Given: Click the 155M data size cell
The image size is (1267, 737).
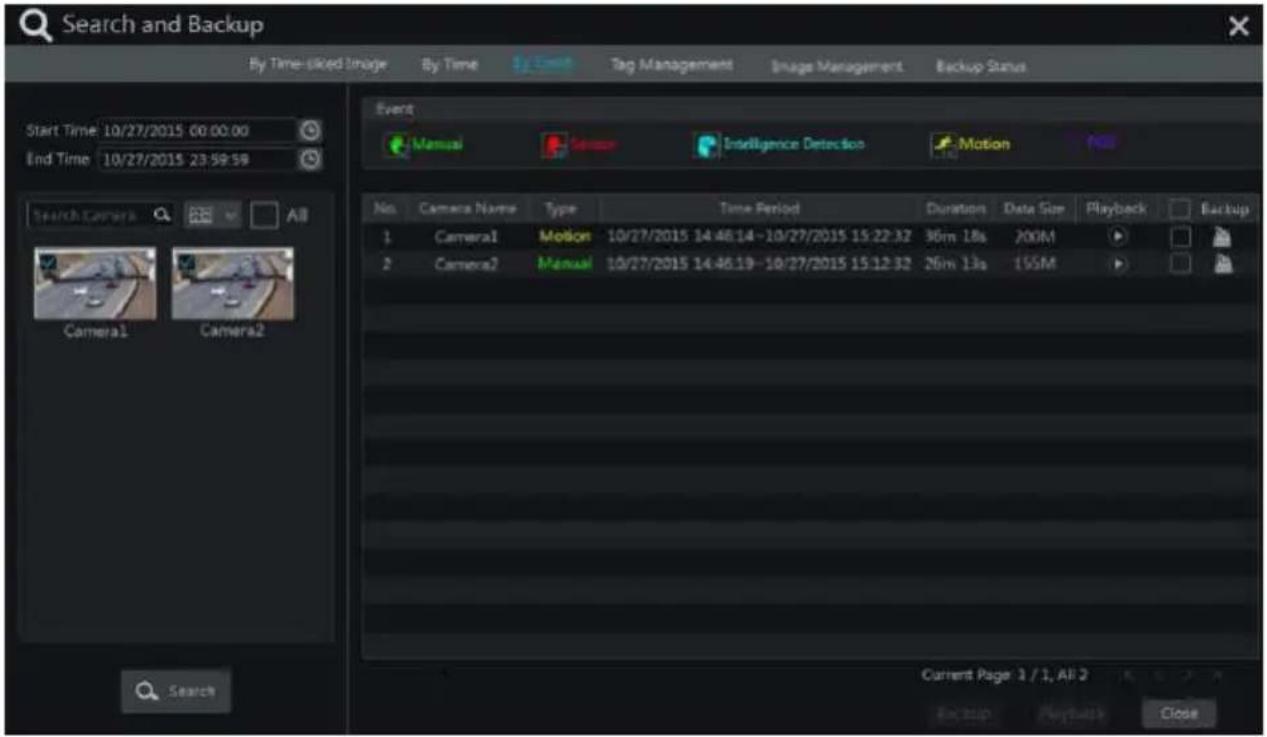Looking at the screenshot, I should coord(1034,264).
